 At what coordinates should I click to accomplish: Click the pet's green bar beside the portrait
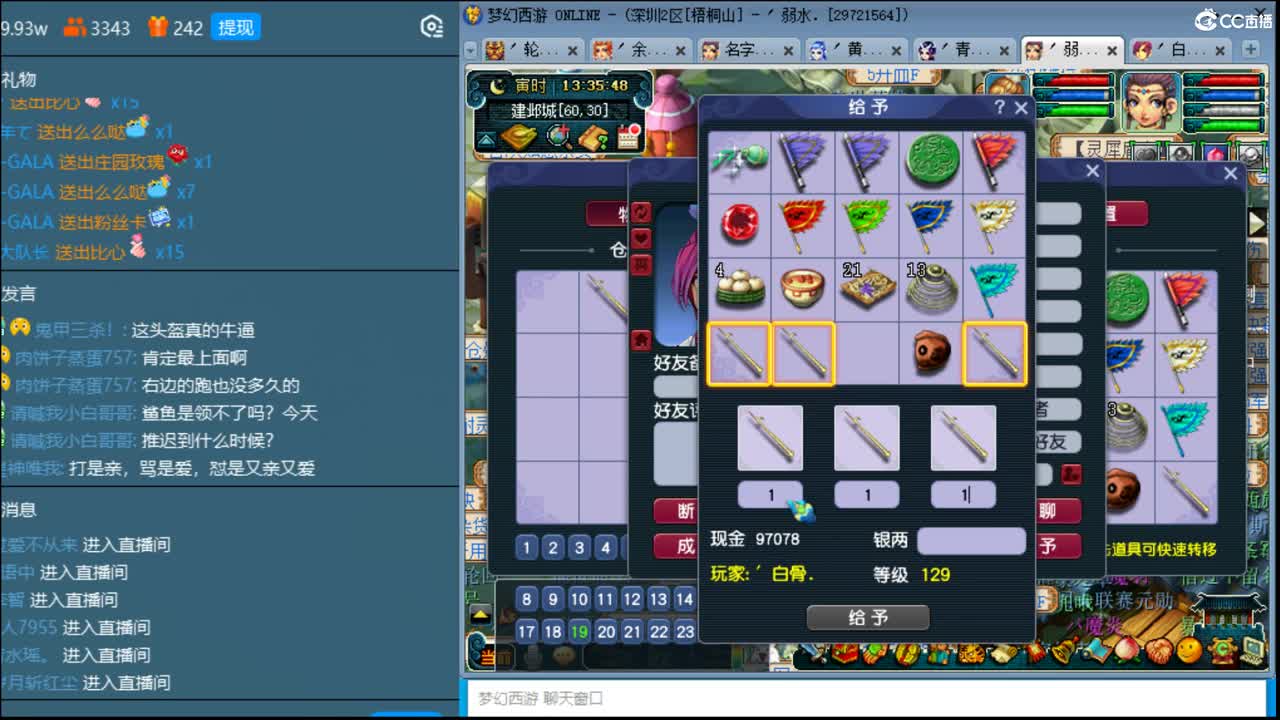point(1072,112)
